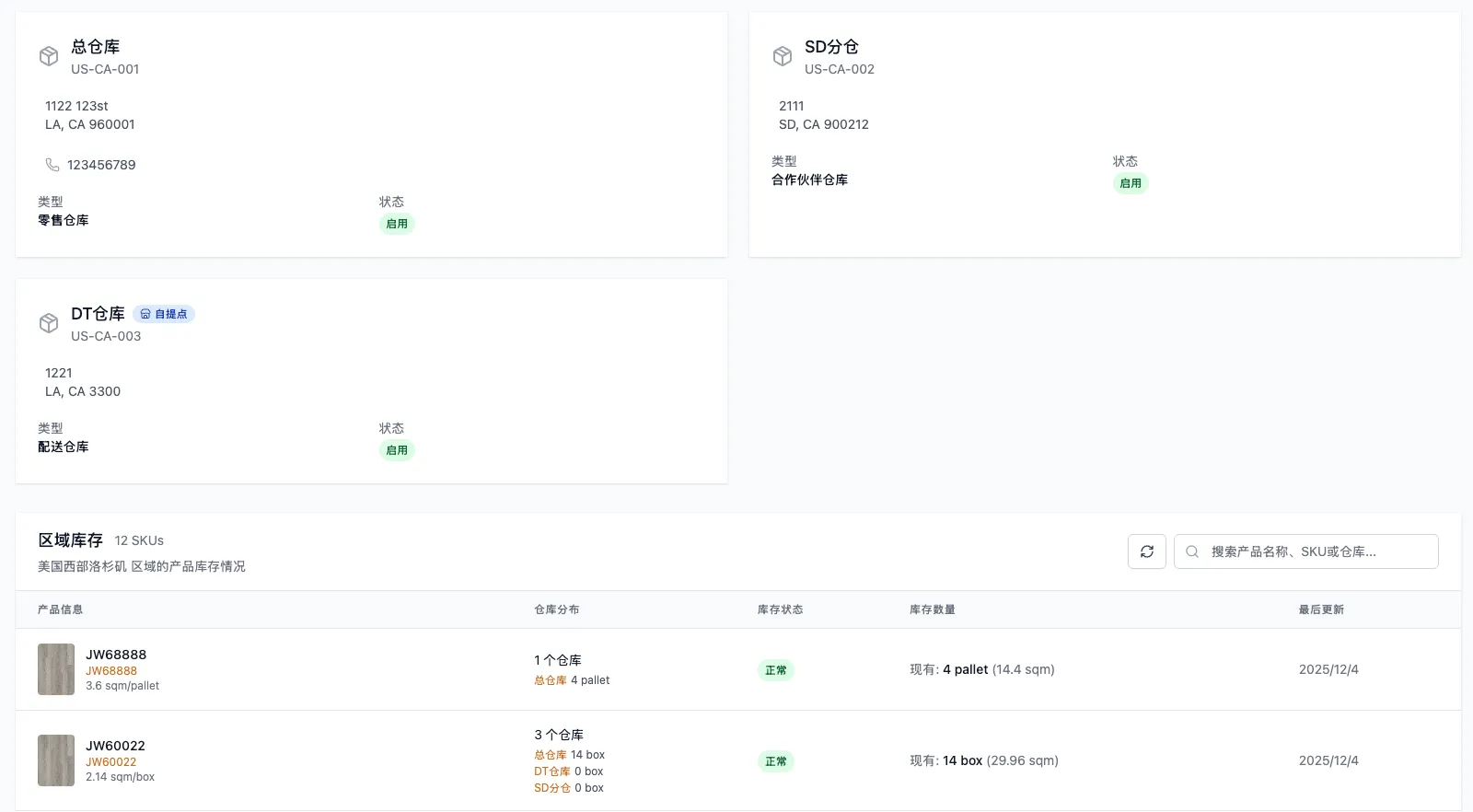Click the 库存状态 column header
Image resolution: width=1473 pixels, height=812 pixels.
click(x=781, y=609)
